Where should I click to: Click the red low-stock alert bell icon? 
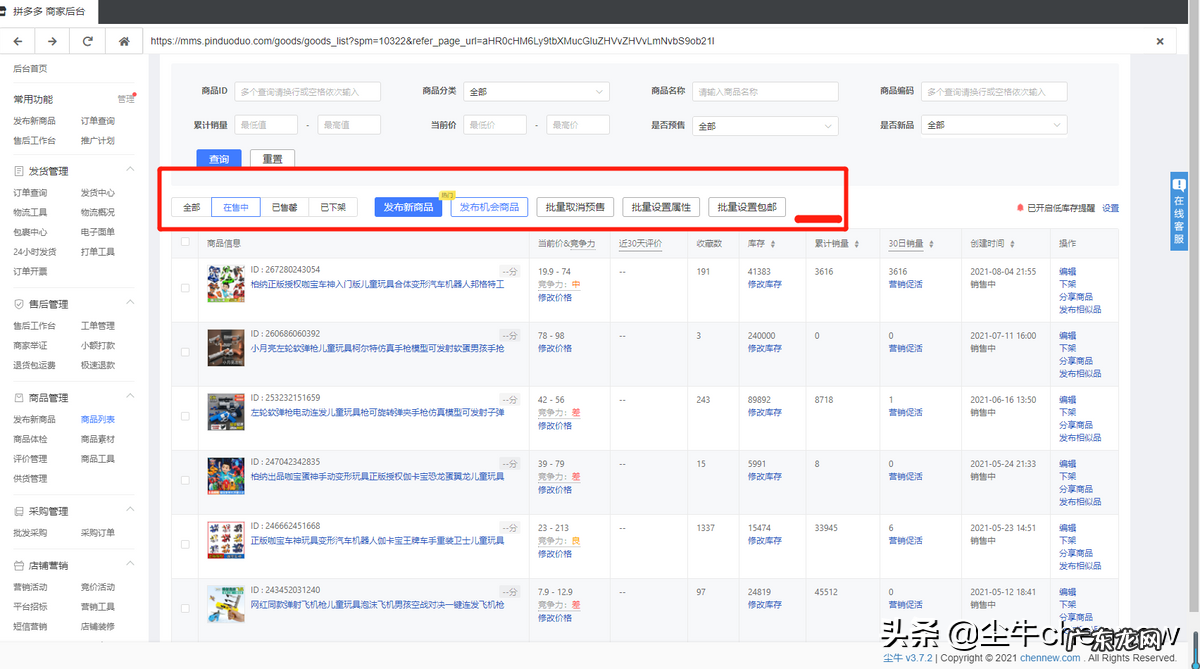[x=1022, y=209]
